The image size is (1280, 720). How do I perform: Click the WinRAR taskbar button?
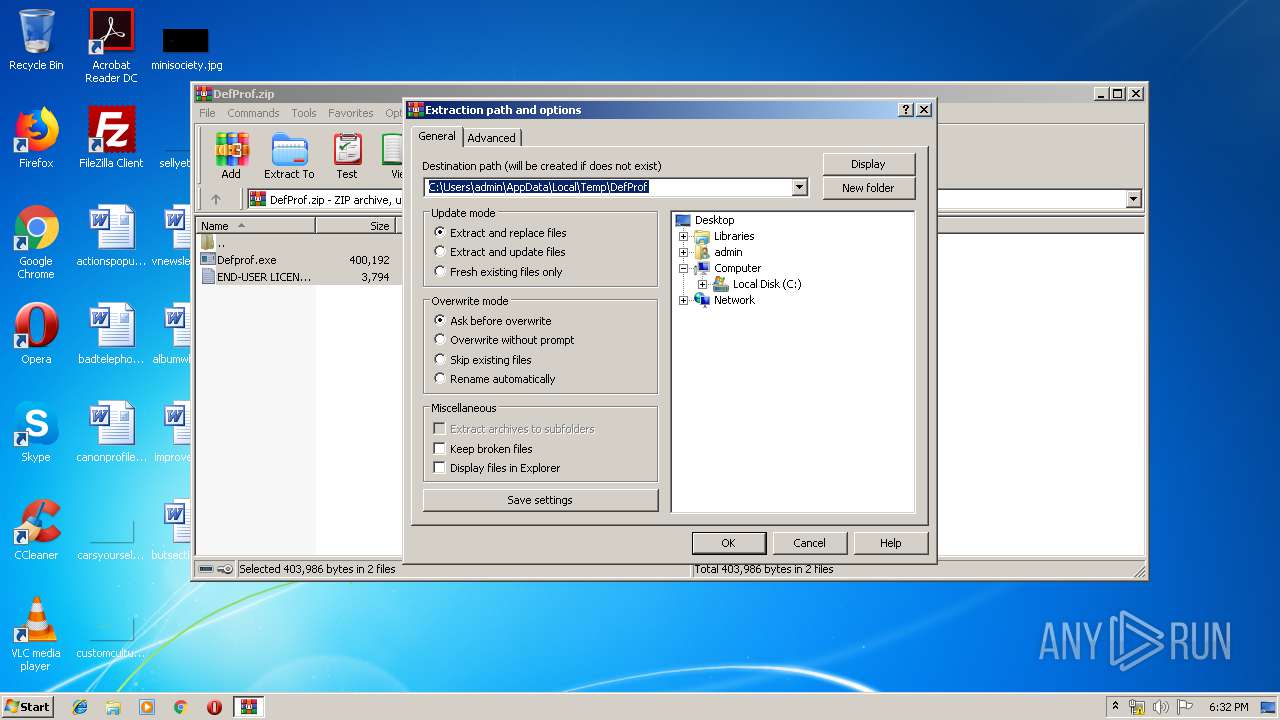point(248,707)
